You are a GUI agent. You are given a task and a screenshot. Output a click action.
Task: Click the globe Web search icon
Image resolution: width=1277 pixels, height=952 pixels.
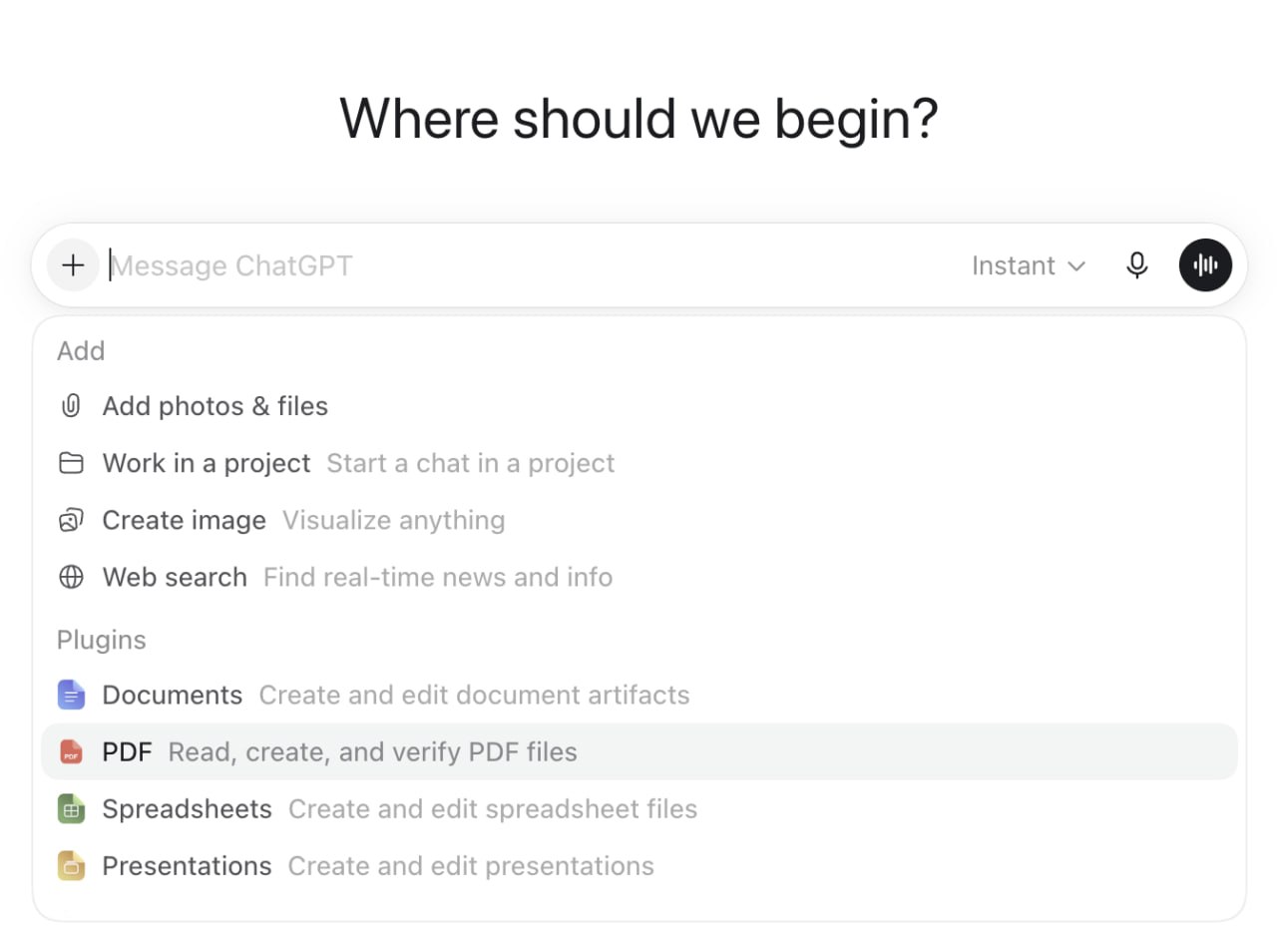(x=71, y=577)
